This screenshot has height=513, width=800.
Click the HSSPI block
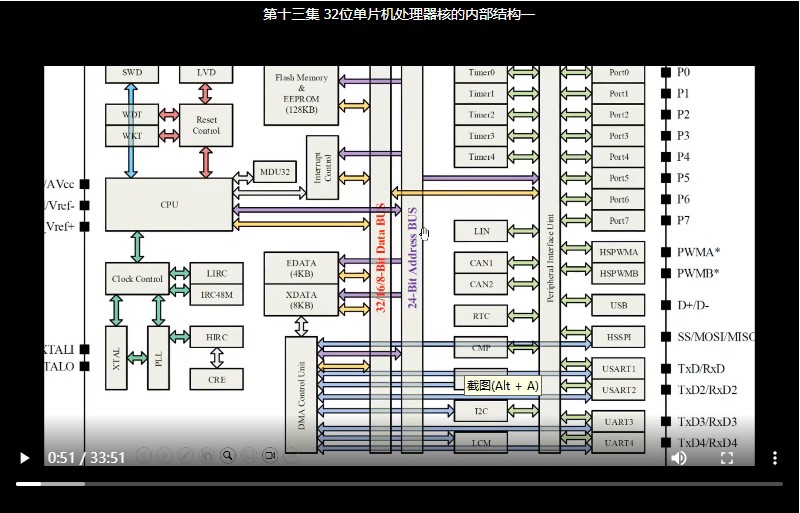coord(618,337)
